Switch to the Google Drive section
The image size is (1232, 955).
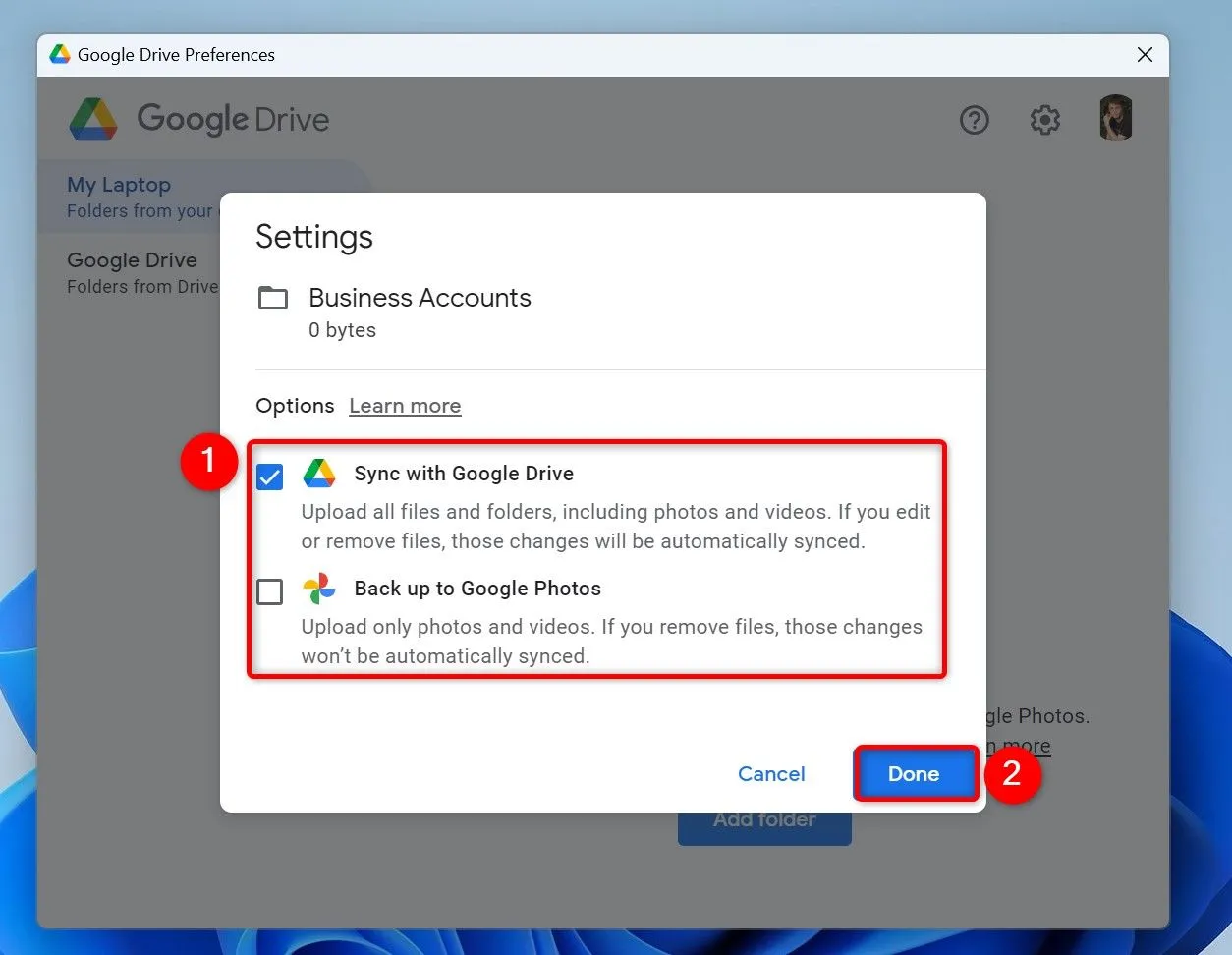click(x=132, y=259)
